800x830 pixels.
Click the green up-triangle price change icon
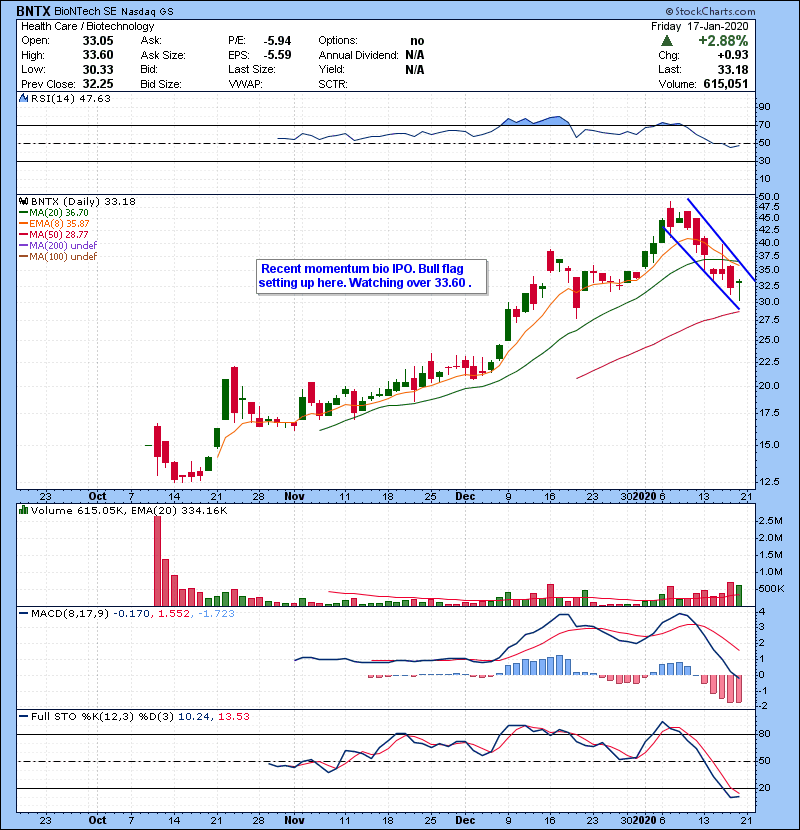click(667, 40)
